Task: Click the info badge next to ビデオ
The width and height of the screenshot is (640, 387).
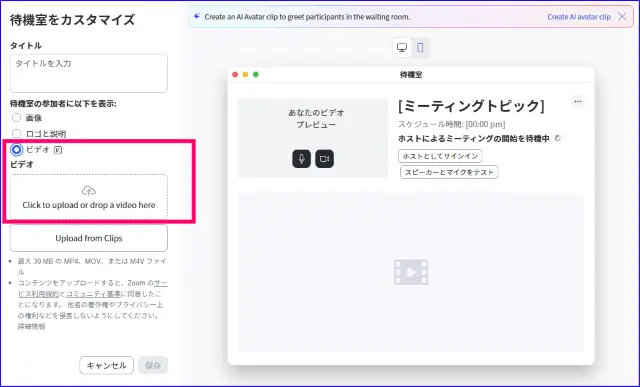Action: pos(58,150)
